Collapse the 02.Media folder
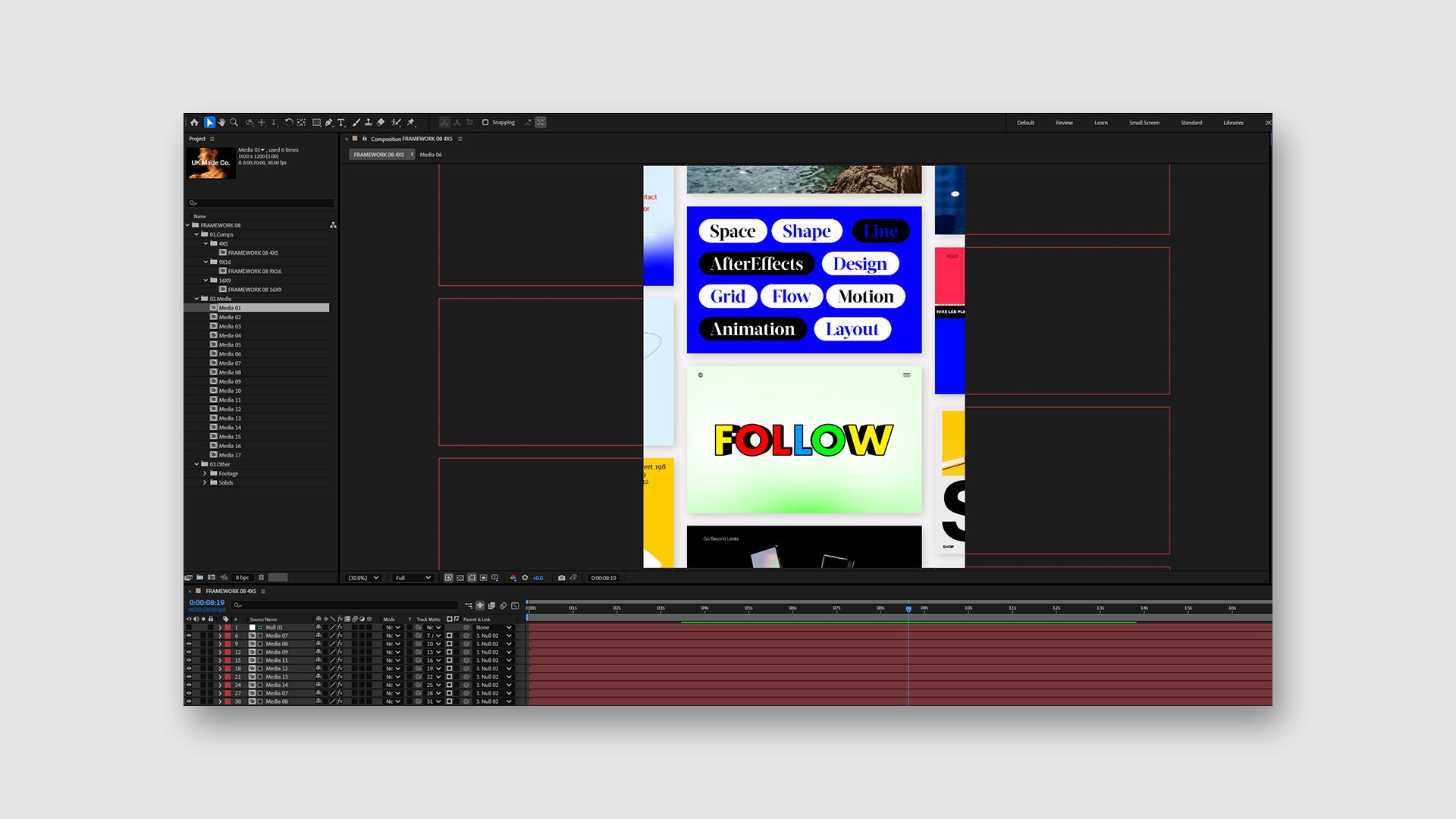Image resolution: width=1456 pixels, height=819 pixels. coord(196,299)
